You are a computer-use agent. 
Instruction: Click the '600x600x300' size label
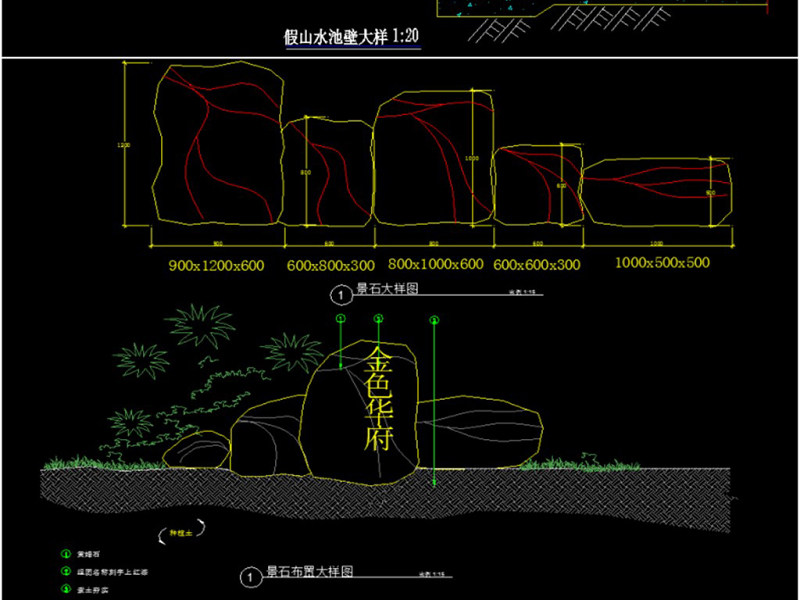coord(537,265)
